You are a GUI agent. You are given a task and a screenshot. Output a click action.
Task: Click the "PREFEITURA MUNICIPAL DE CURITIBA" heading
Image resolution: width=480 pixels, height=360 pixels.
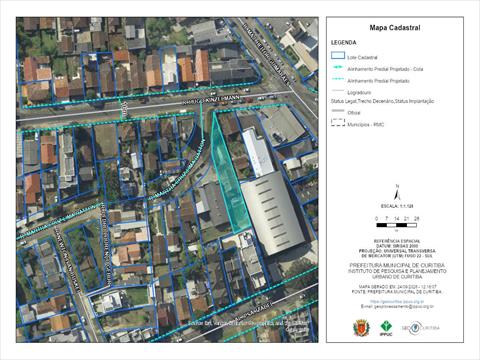point(397,265)
